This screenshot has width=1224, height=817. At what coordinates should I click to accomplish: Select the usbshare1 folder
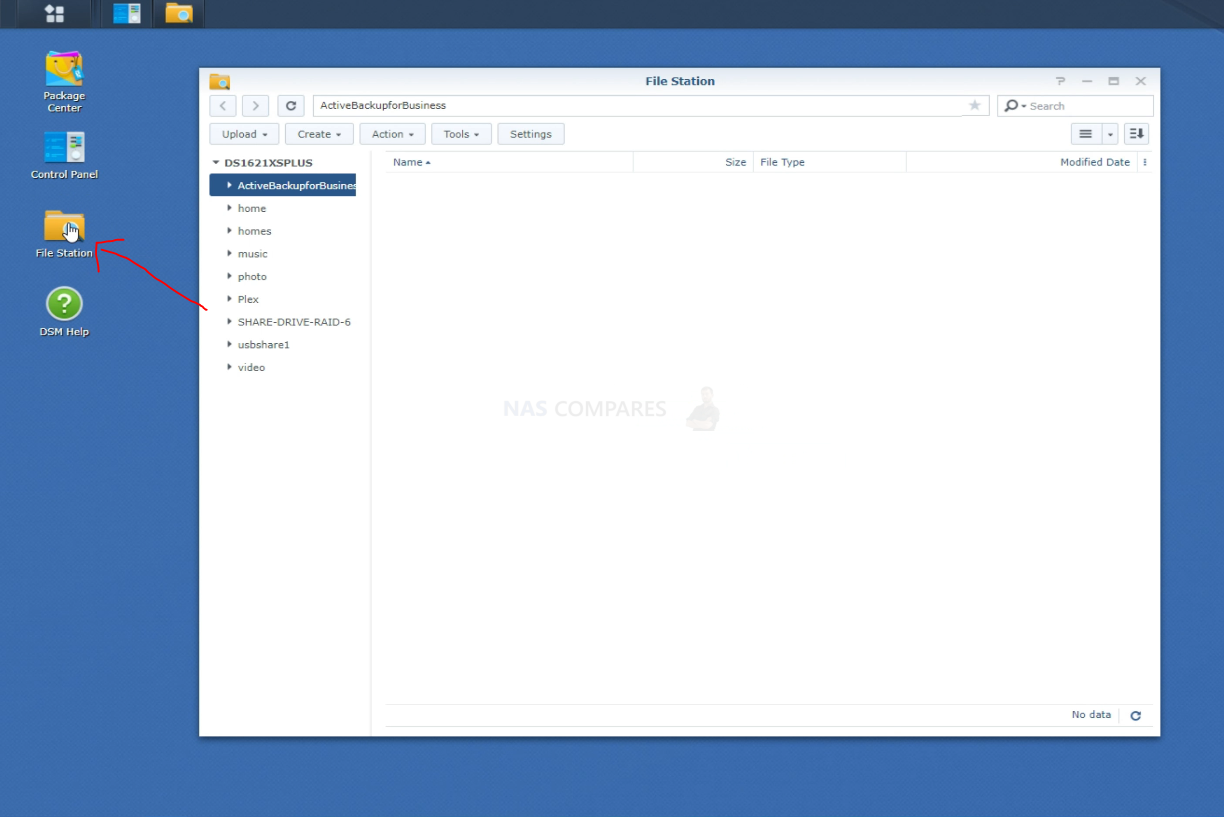264,344
